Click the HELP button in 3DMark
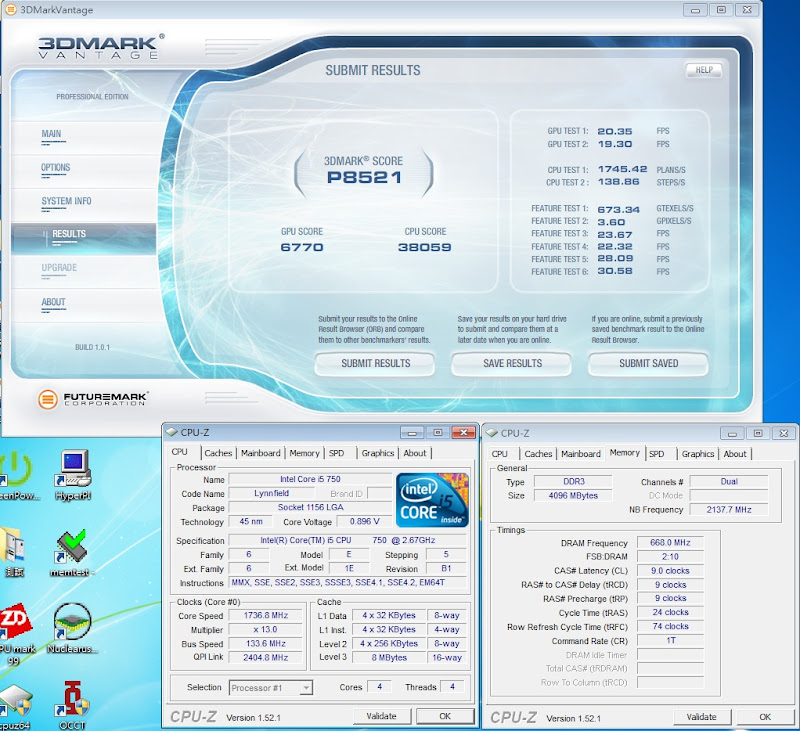 (704, 70)
